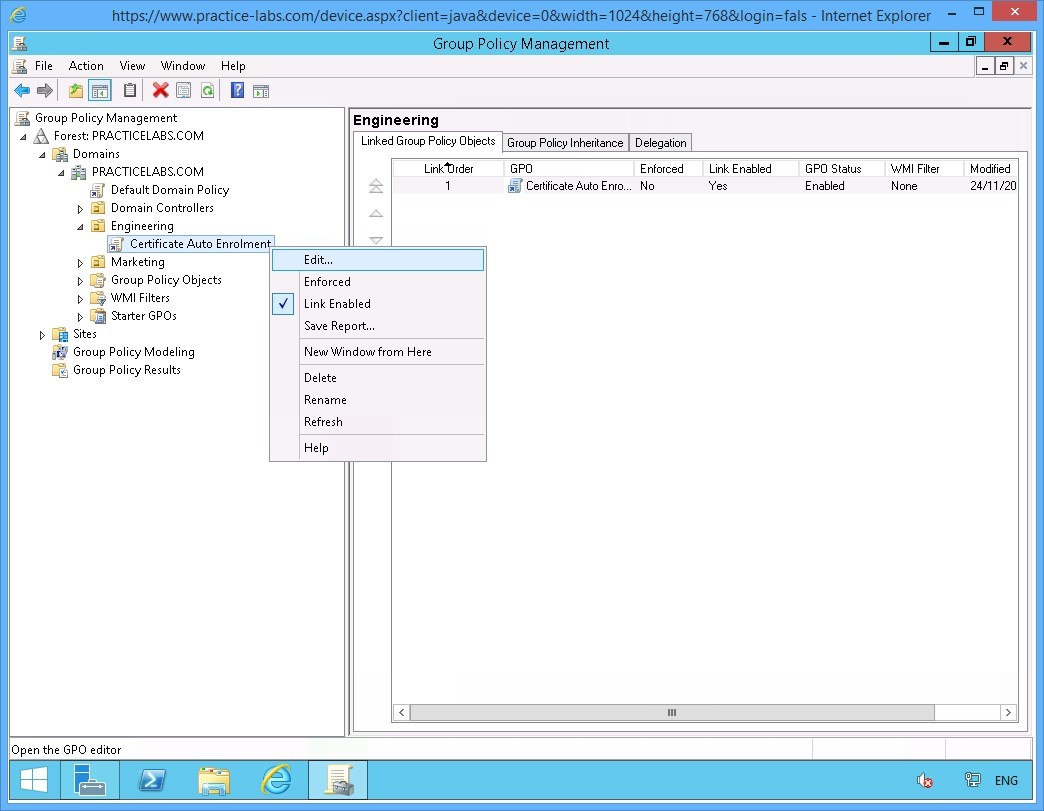Expand the Marketing organizational unit
The image size is (1044, 811).
[81, 262]
